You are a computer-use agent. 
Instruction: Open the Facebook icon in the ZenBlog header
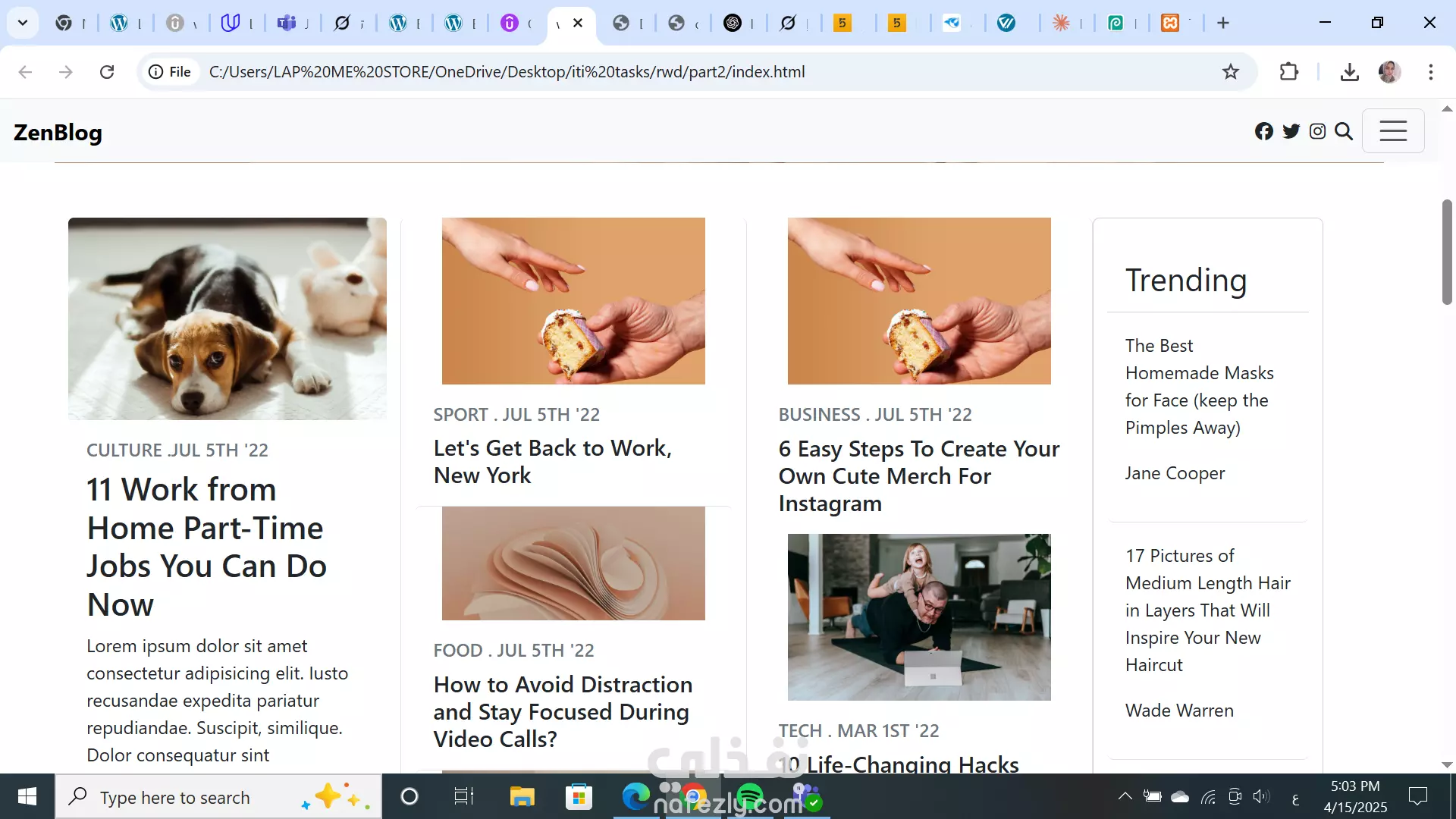[x=1263, y=131]
